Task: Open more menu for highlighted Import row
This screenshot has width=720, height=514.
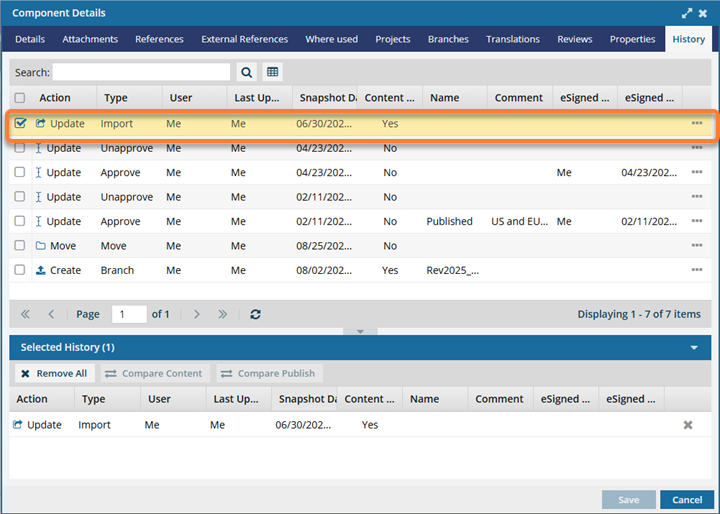Action: 697,123
